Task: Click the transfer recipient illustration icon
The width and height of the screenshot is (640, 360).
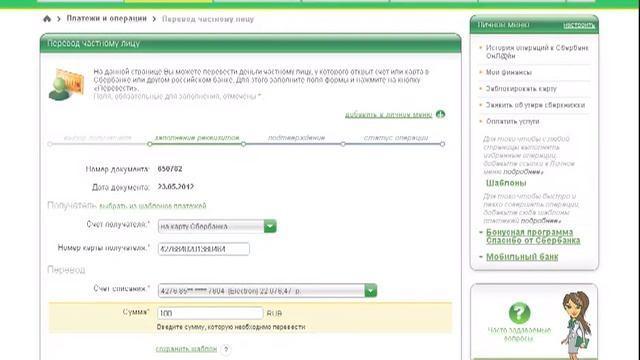Action: click(x=66, y=84)
